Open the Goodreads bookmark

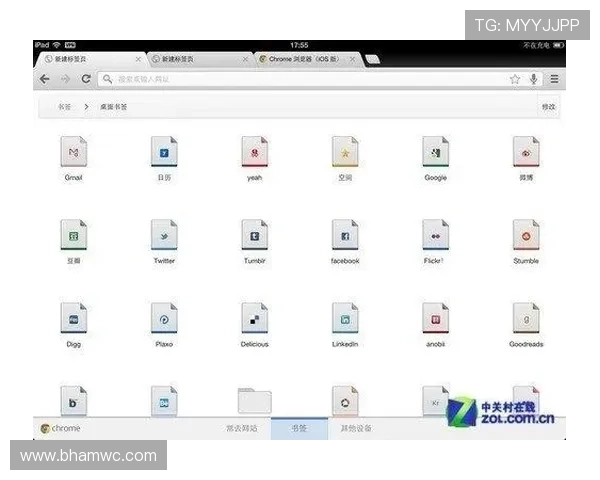526,318
